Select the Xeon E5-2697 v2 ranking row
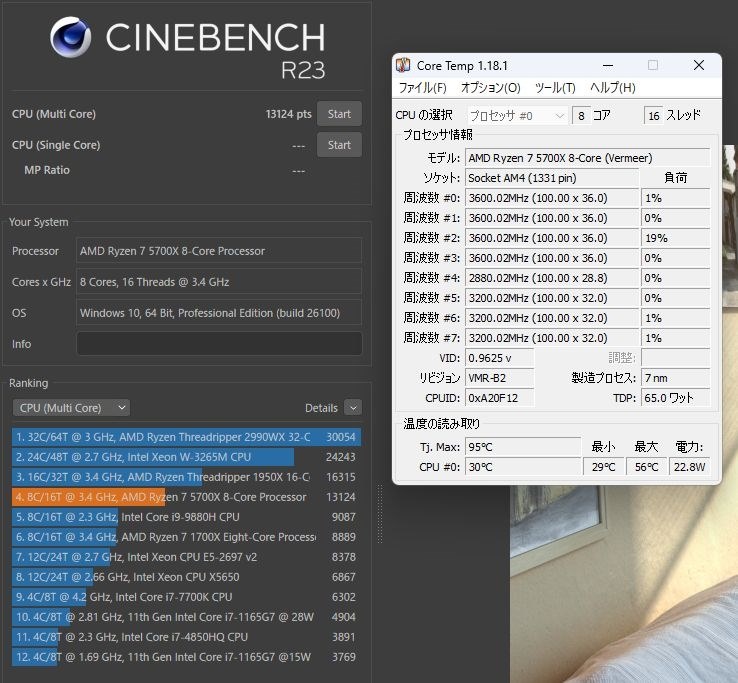The height and width of the screenshot is (683, 738). (x=186, y=557)
